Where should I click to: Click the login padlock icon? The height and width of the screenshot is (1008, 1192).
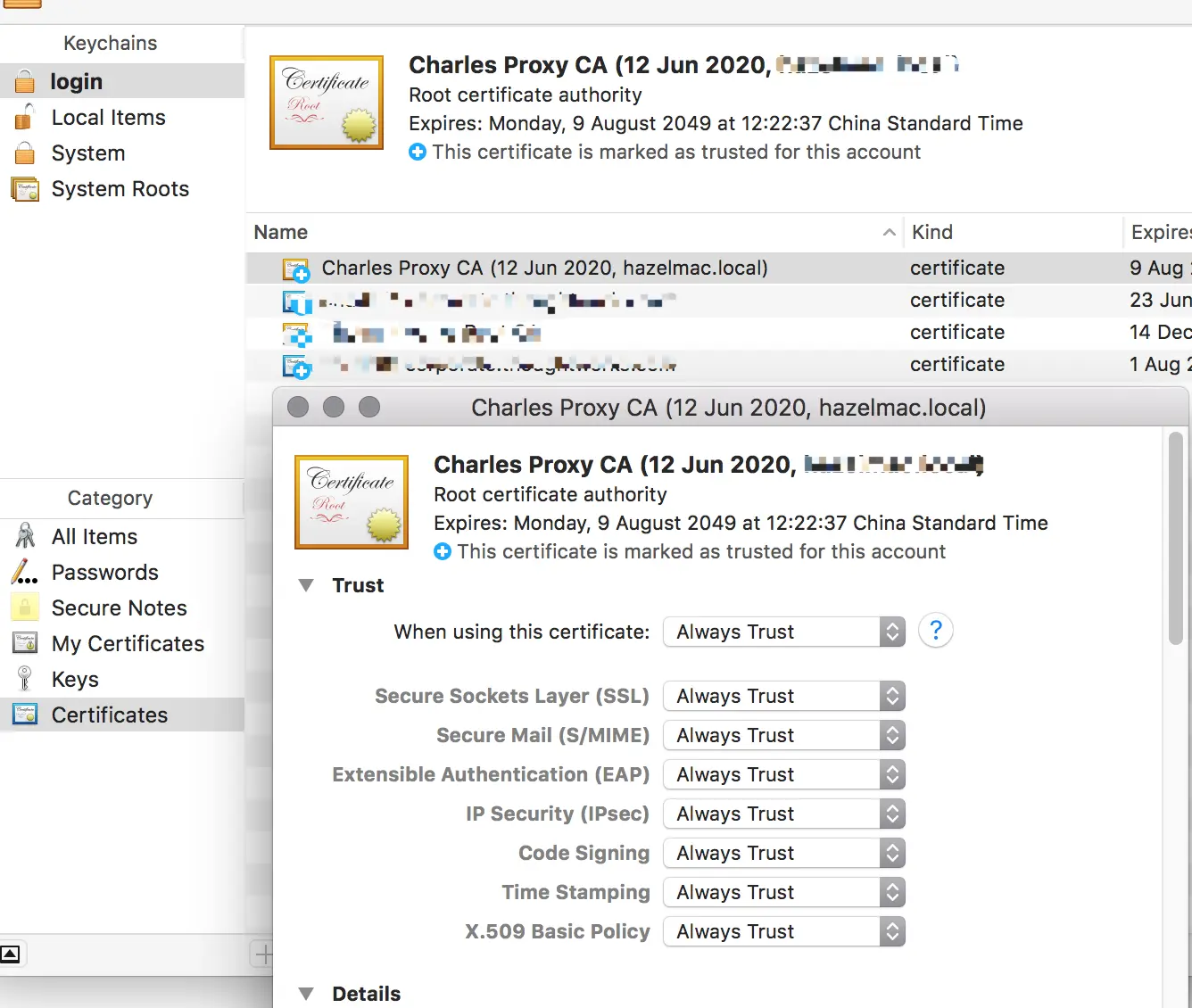coord(25,81)
